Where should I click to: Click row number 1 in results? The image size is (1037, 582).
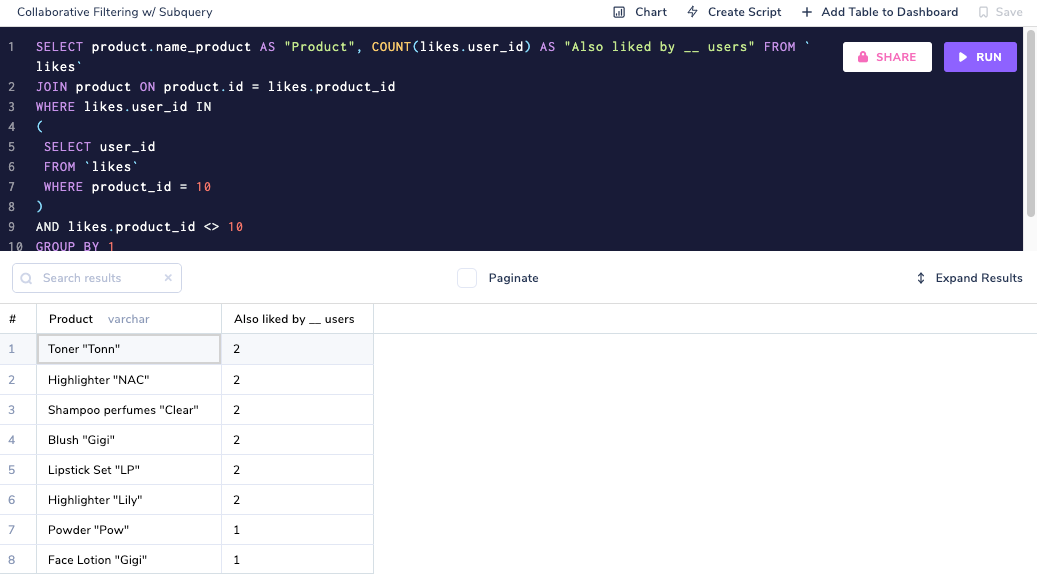[x=11, y=349]
